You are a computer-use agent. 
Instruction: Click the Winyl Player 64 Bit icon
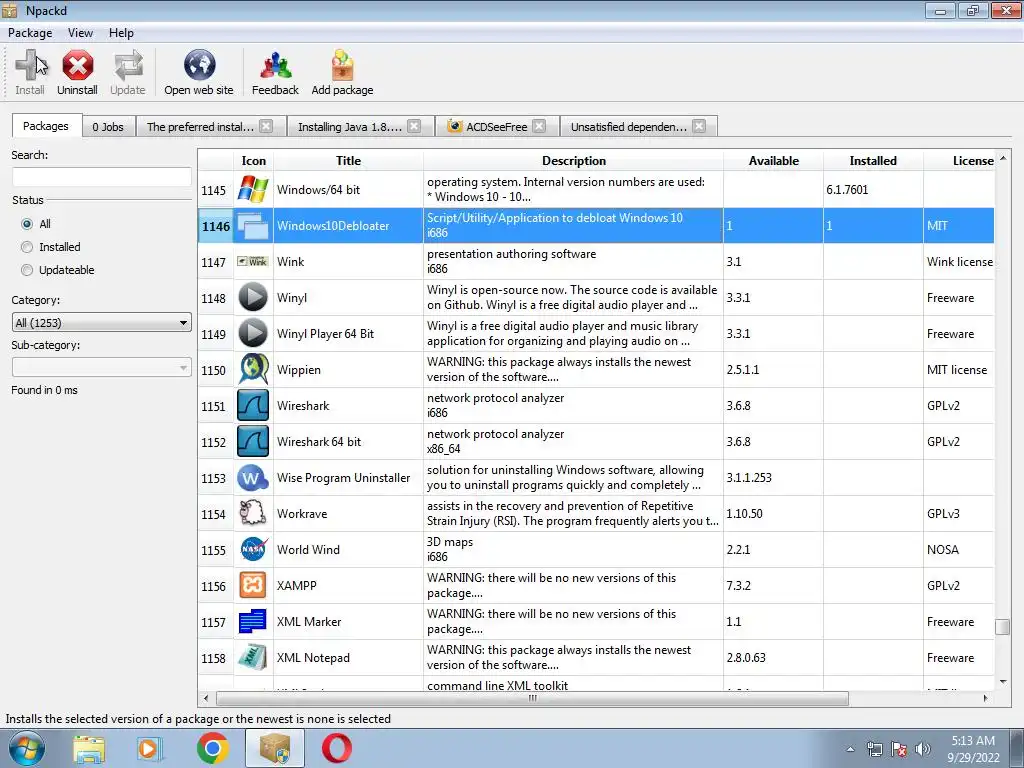point(253,334)
